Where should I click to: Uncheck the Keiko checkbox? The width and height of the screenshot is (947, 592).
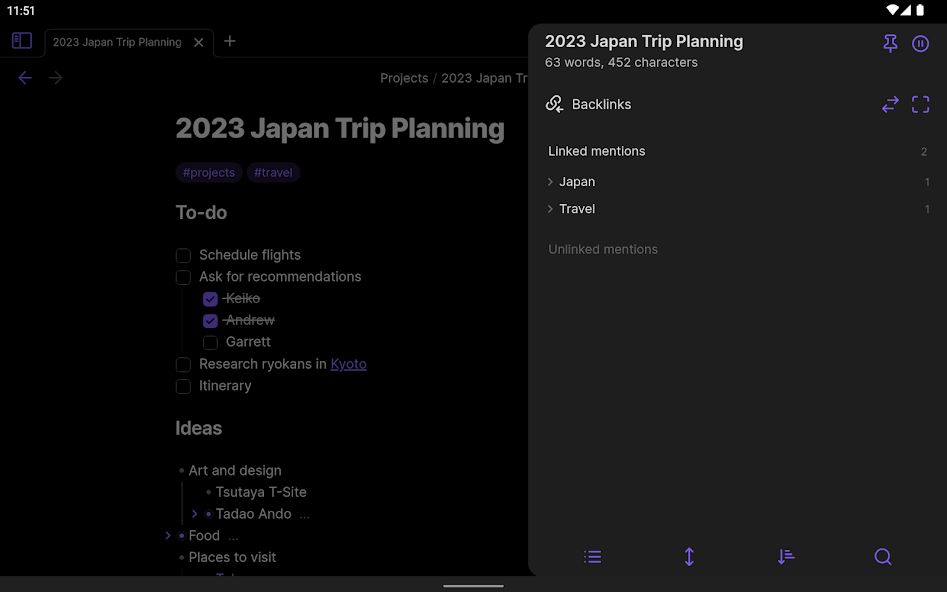[x=210, y=299]
